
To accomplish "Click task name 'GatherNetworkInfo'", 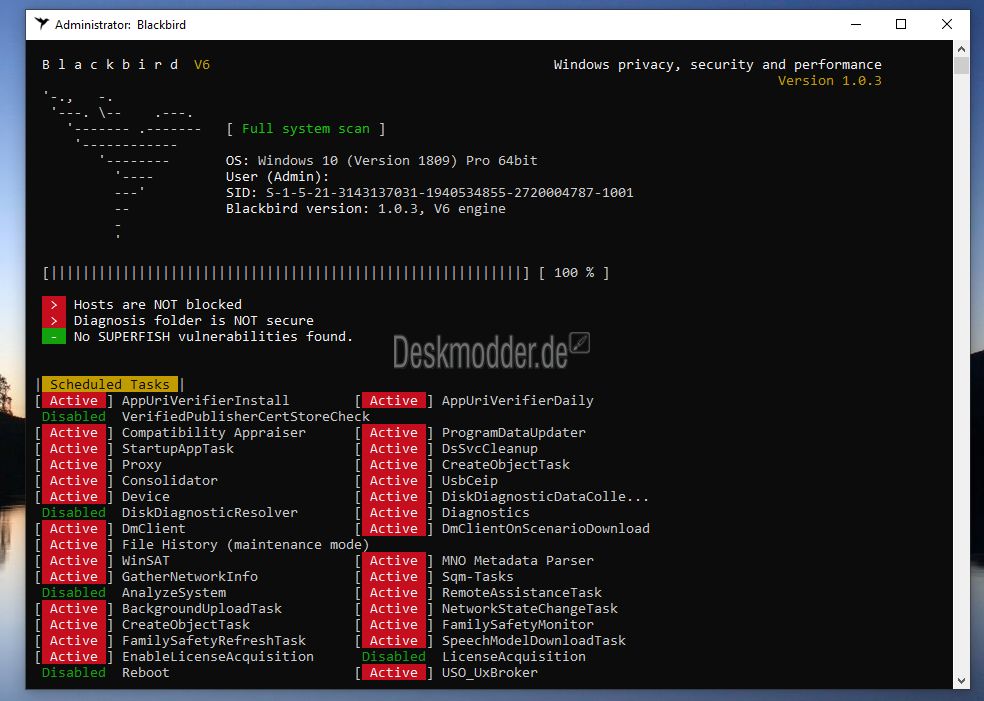I will (190, 577).
